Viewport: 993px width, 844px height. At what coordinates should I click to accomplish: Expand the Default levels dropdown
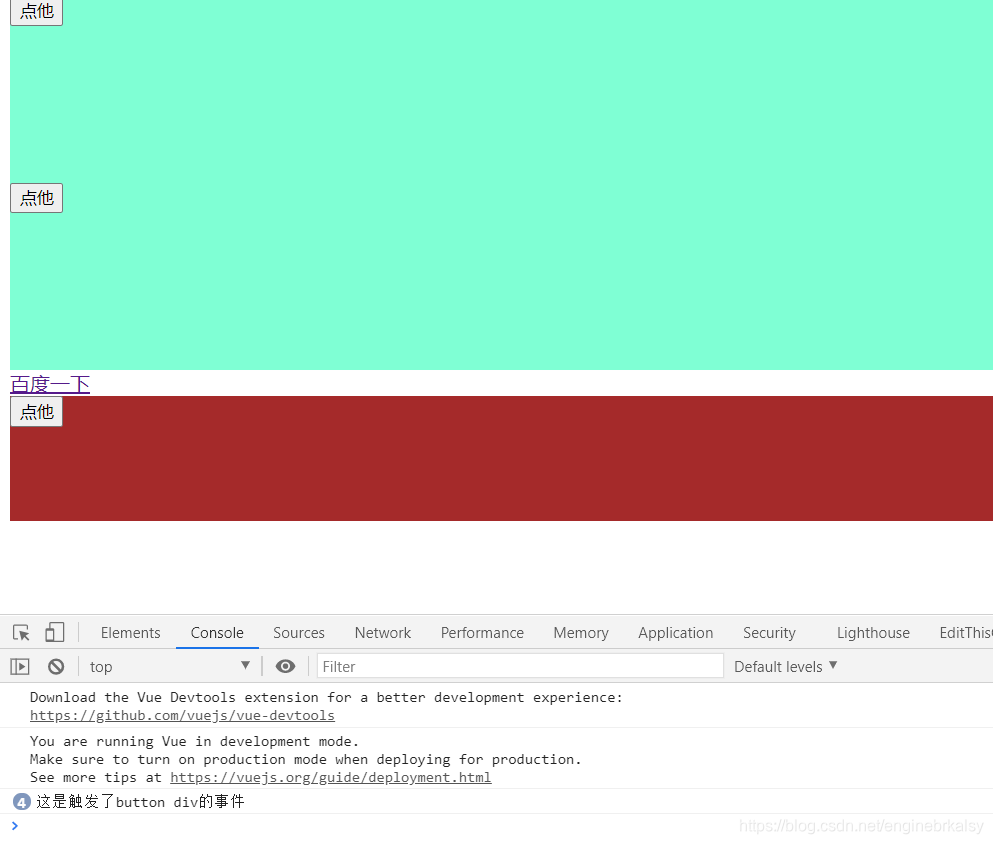(x=785, y=666)
